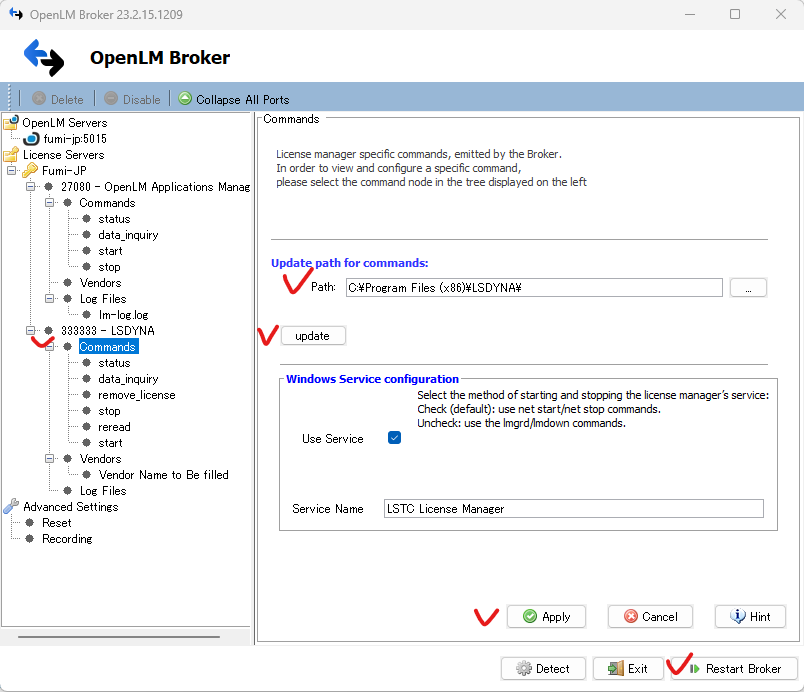
Task: Click the OpenLM Broker logo arrows icon
Action: (x=42, y=57)
